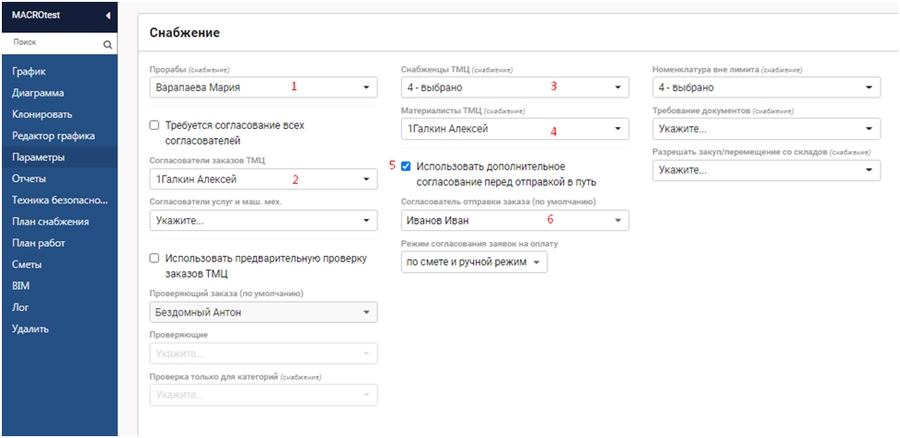Toggle 'Использовать предварительную проверку заказов ТМЦ' checkbox
Image resolution: width=900 pixels, height=438 pixels.
tap(154, 258)
